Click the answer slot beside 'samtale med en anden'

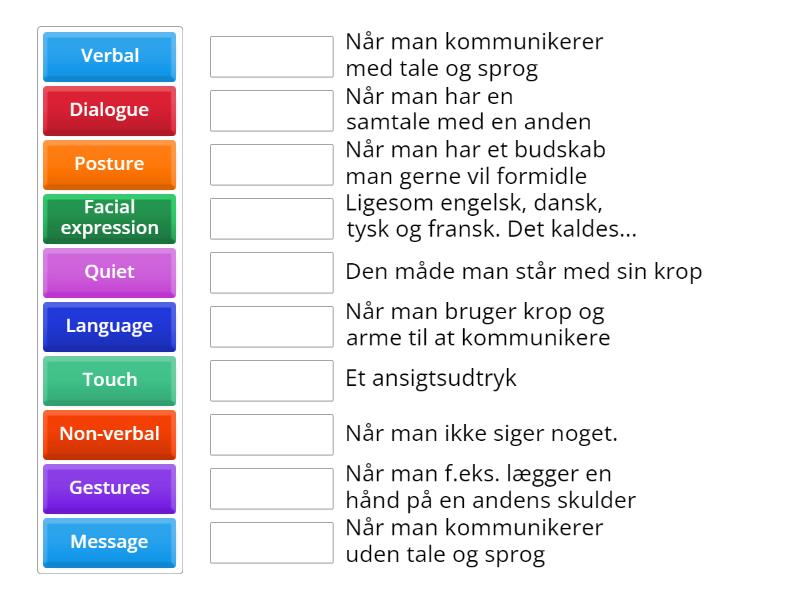(270, 110)
